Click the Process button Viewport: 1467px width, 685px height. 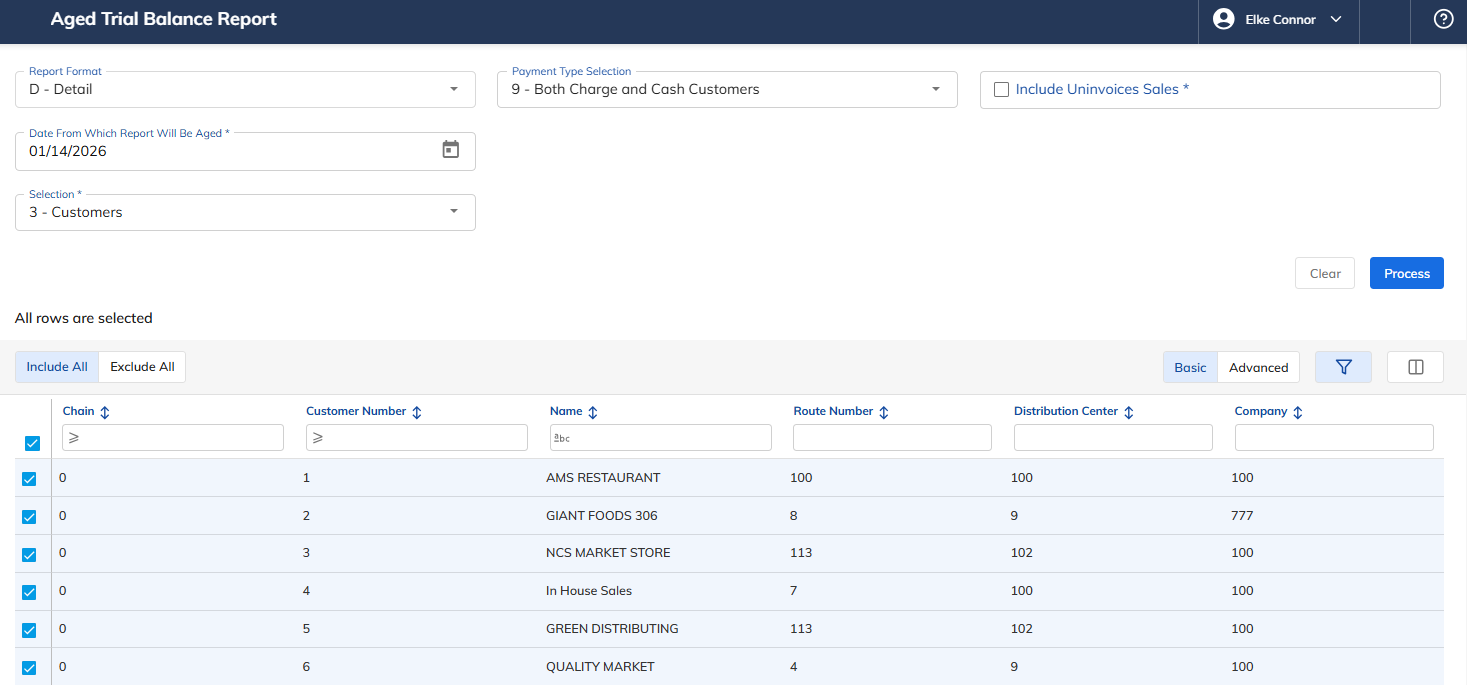click(x=1407, y=274)
